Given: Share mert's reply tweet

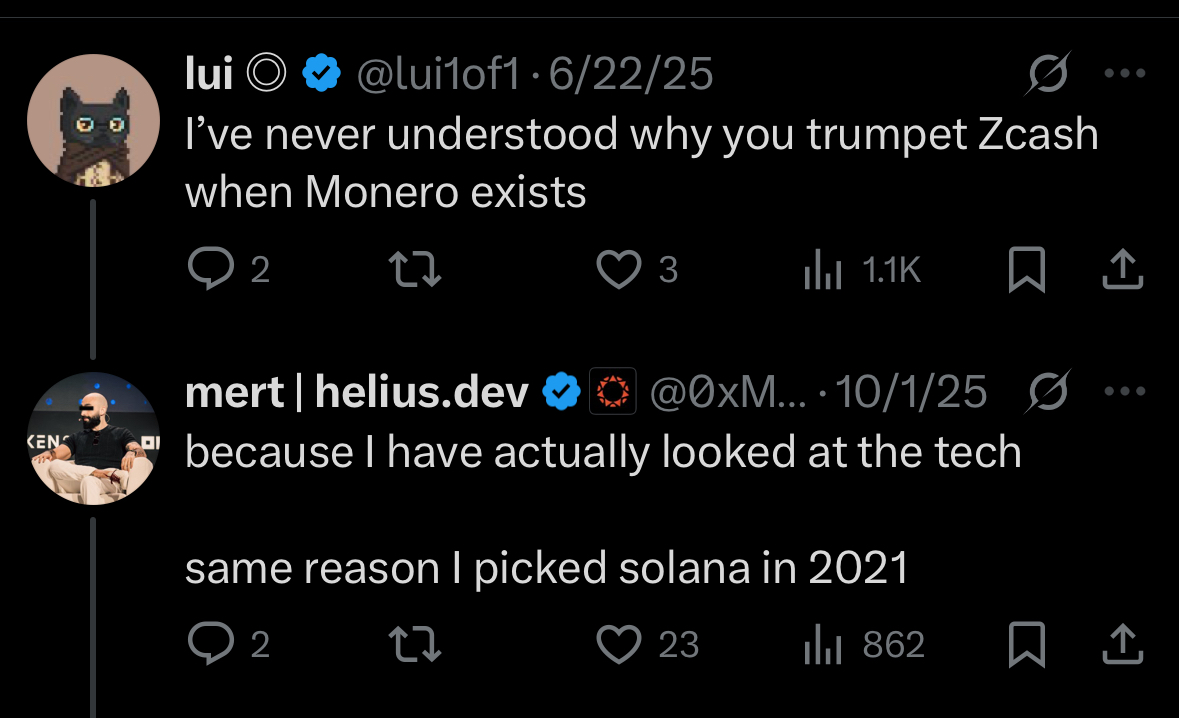Looking at the screenshot, I should pos(1123,645).
